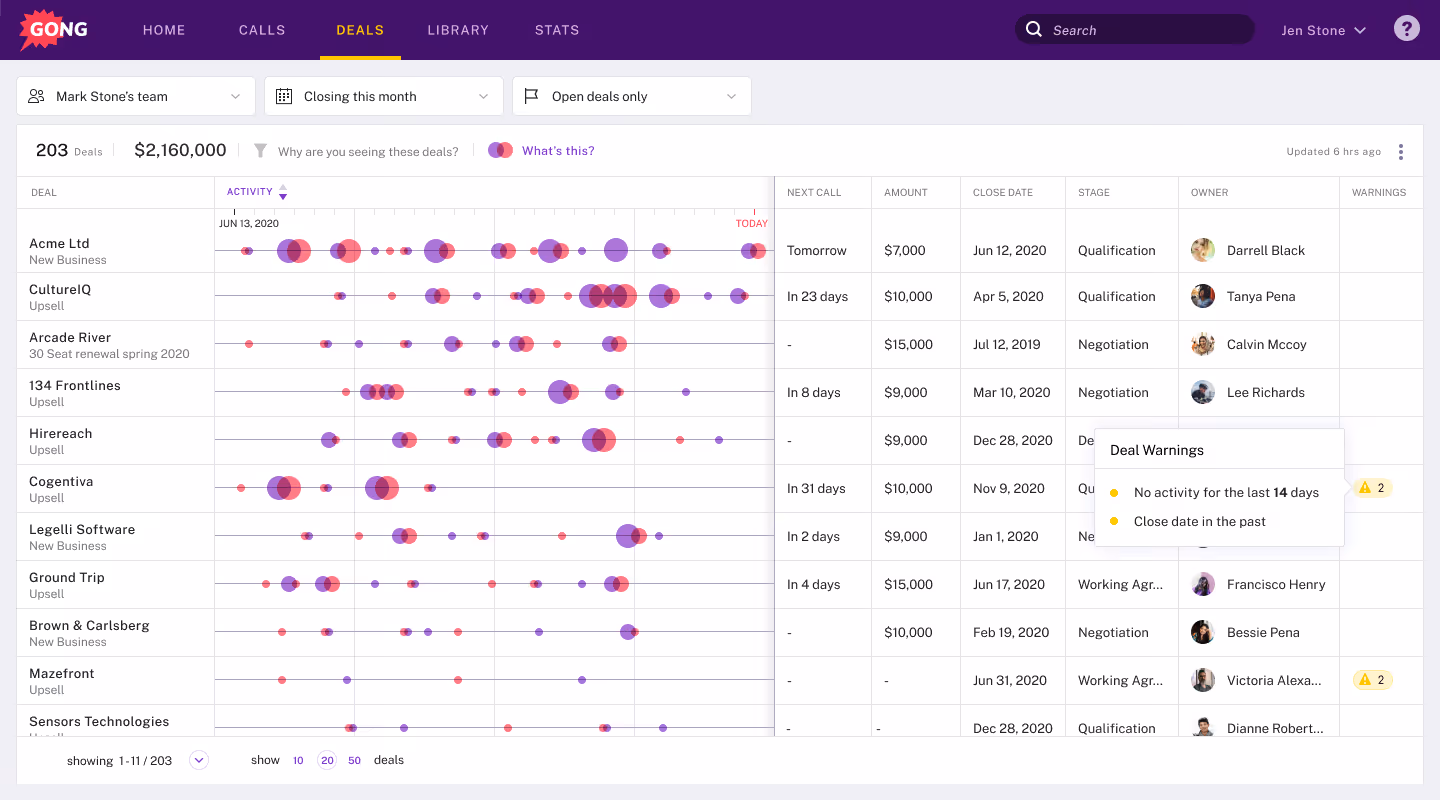Click the filter icon beside 'Why are you seeing these deals?'

260,151
